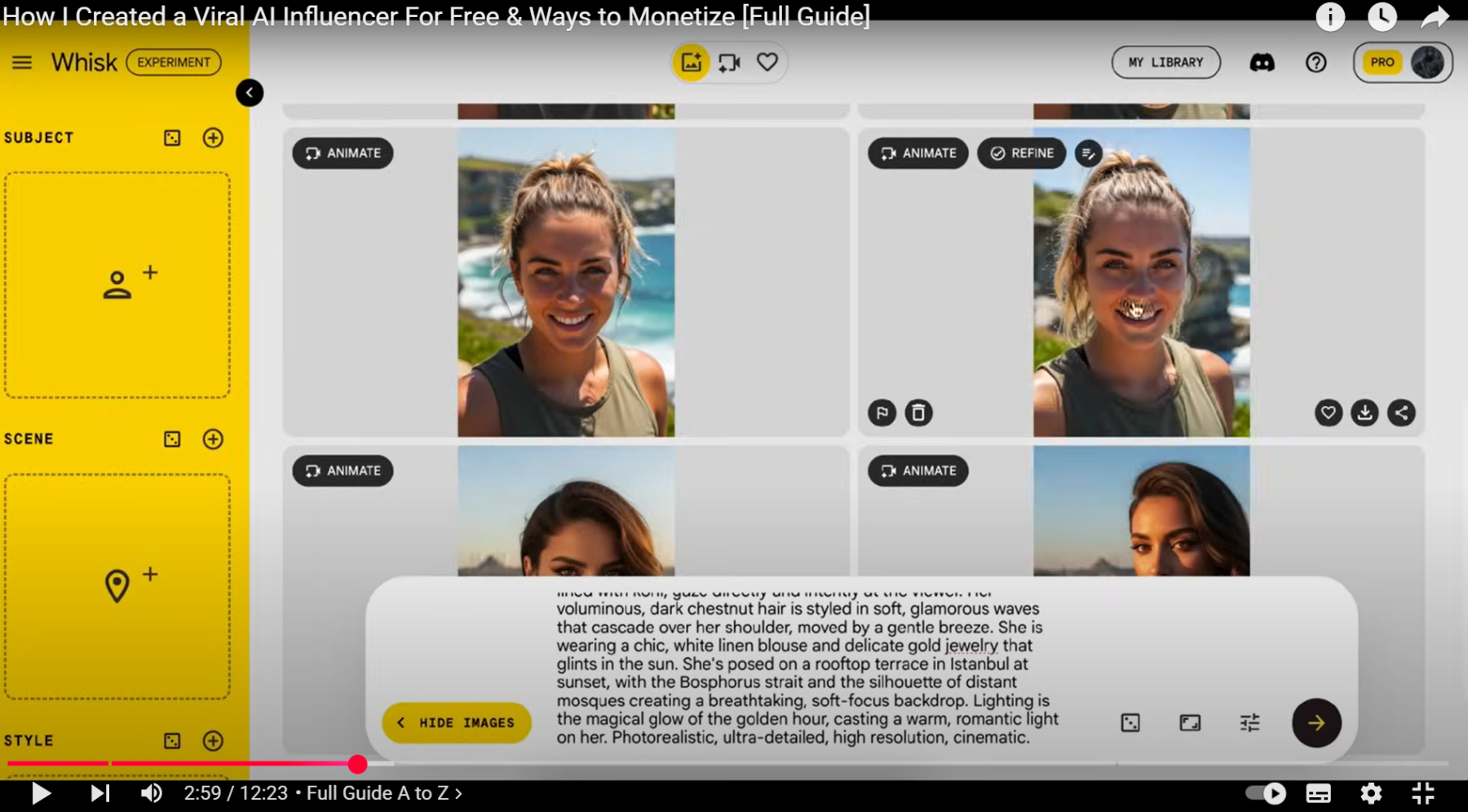The width and height of the screenshot is (1468, 812).
Task: Open My Library
Action: coord(1165,63)
